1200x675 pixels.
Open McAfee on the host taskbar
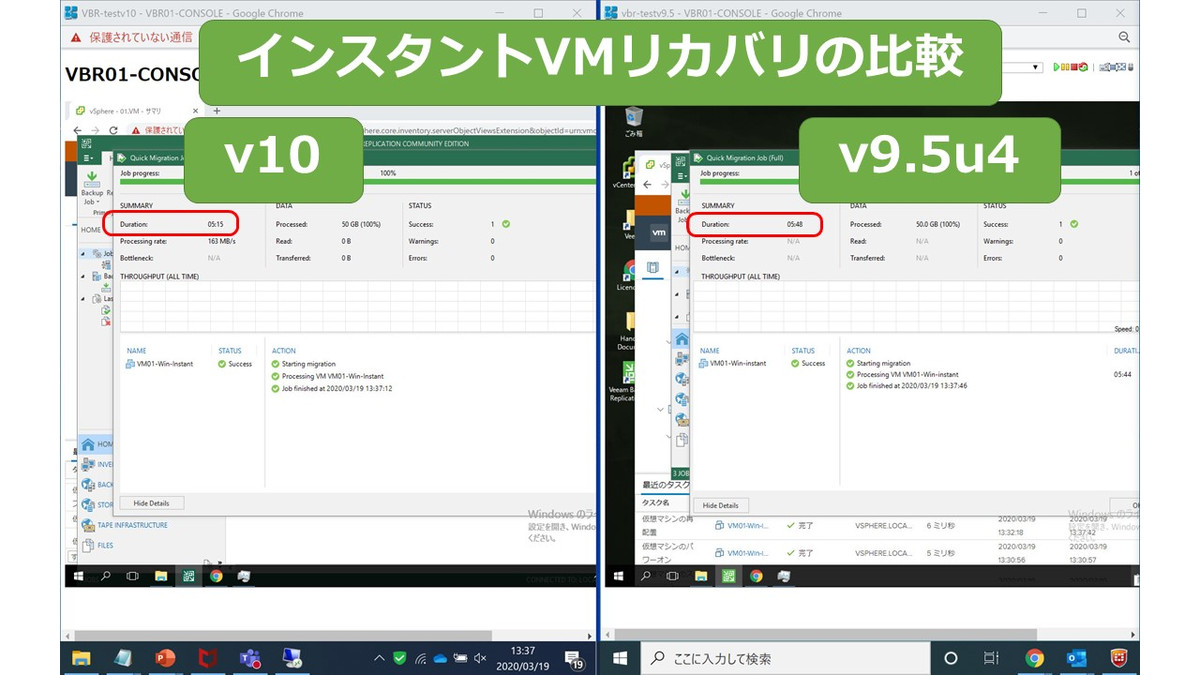[208, 658]
